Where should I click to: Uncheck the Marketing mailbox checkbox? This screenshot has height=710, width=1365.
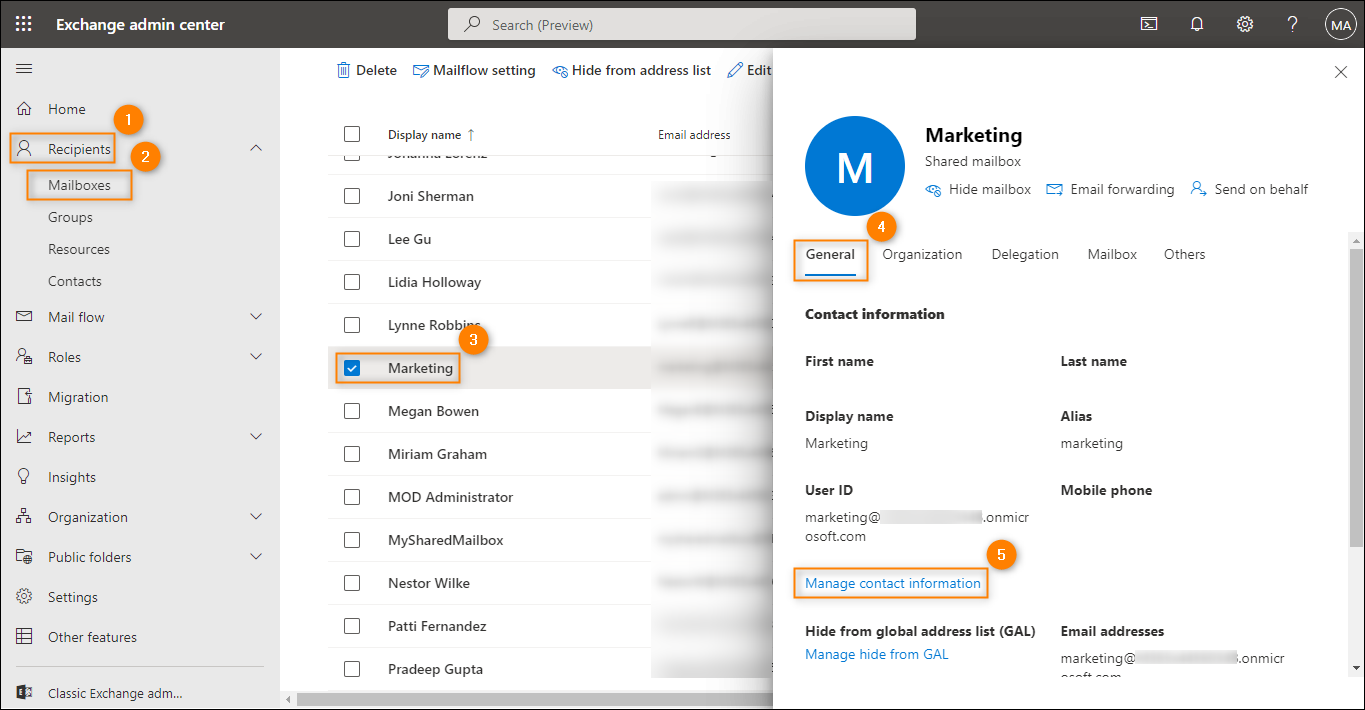pos(352,368)
